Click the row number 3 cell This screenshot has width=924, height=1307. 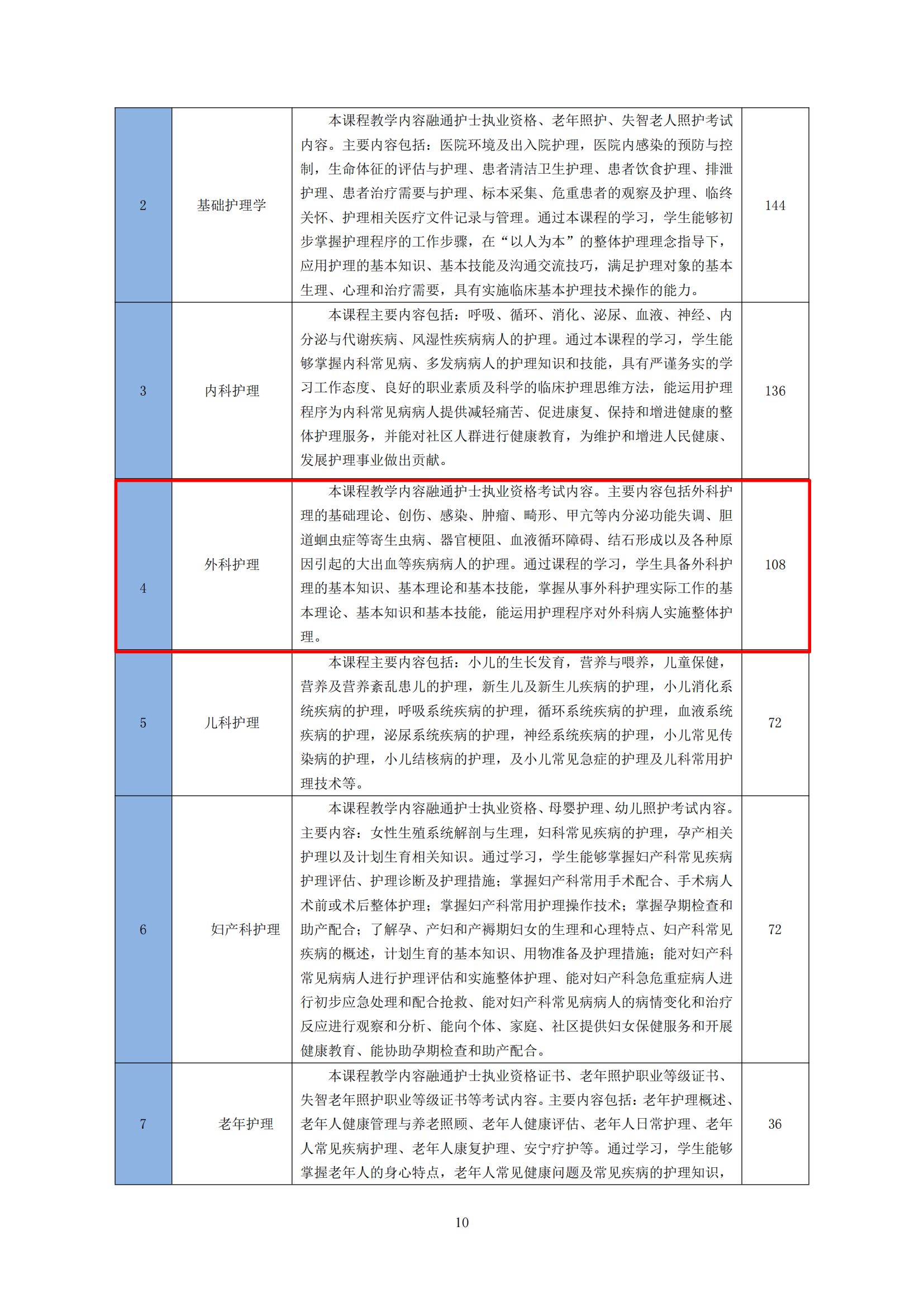click(x=143, y=391)
